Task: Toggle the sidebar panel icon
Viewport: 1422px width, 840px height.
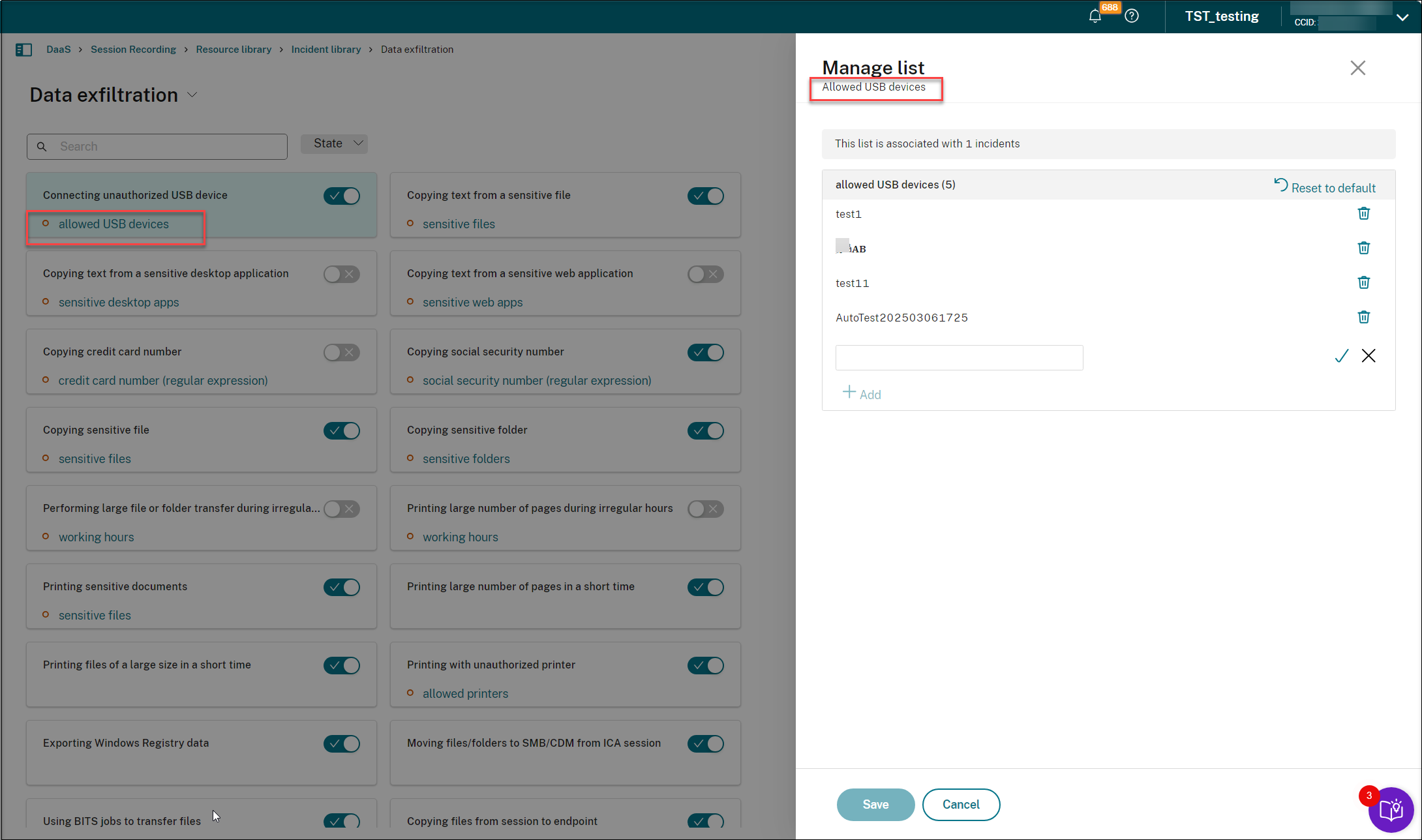Action: click(x=23, y=50)
